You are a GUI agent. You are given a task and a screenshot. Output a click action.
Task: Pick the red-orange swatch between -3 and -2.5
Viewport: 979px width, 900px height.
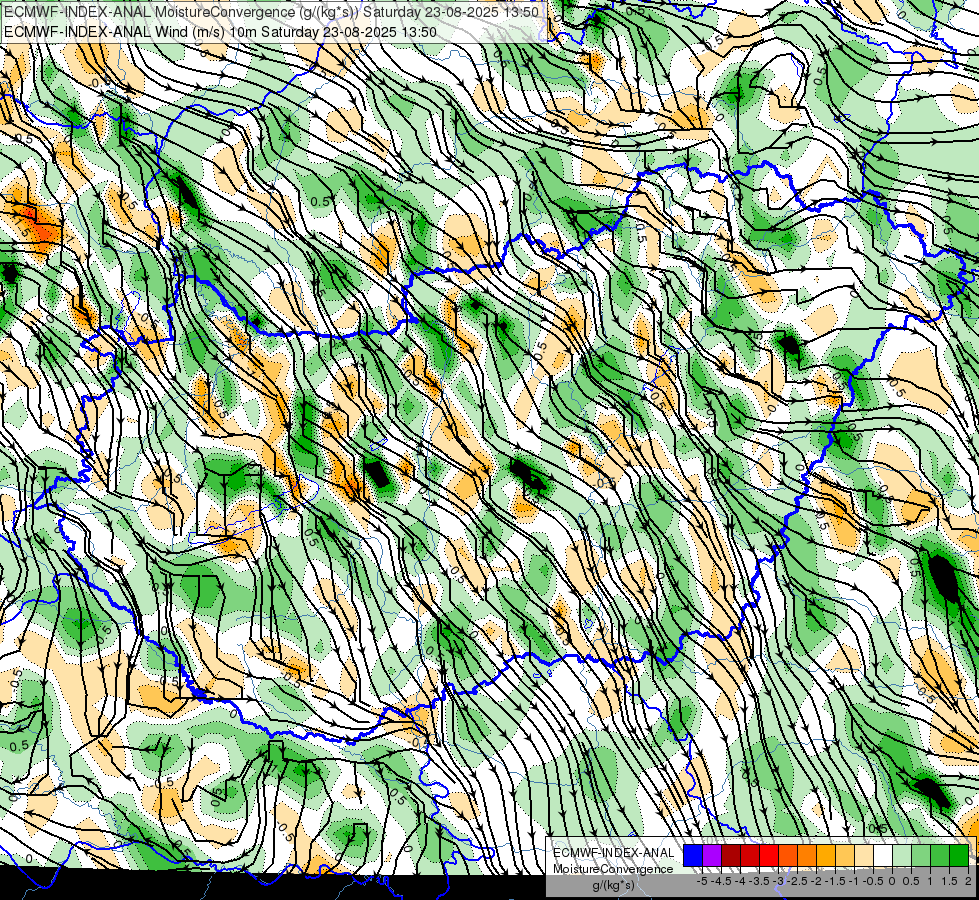788,855
